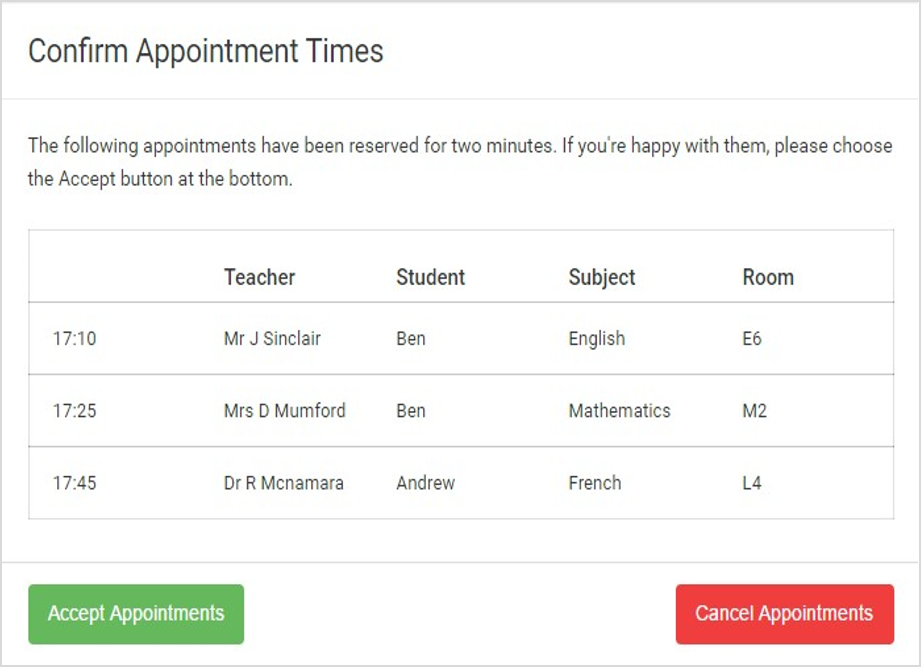Click room L4 cell

click(x=752, y=483)
